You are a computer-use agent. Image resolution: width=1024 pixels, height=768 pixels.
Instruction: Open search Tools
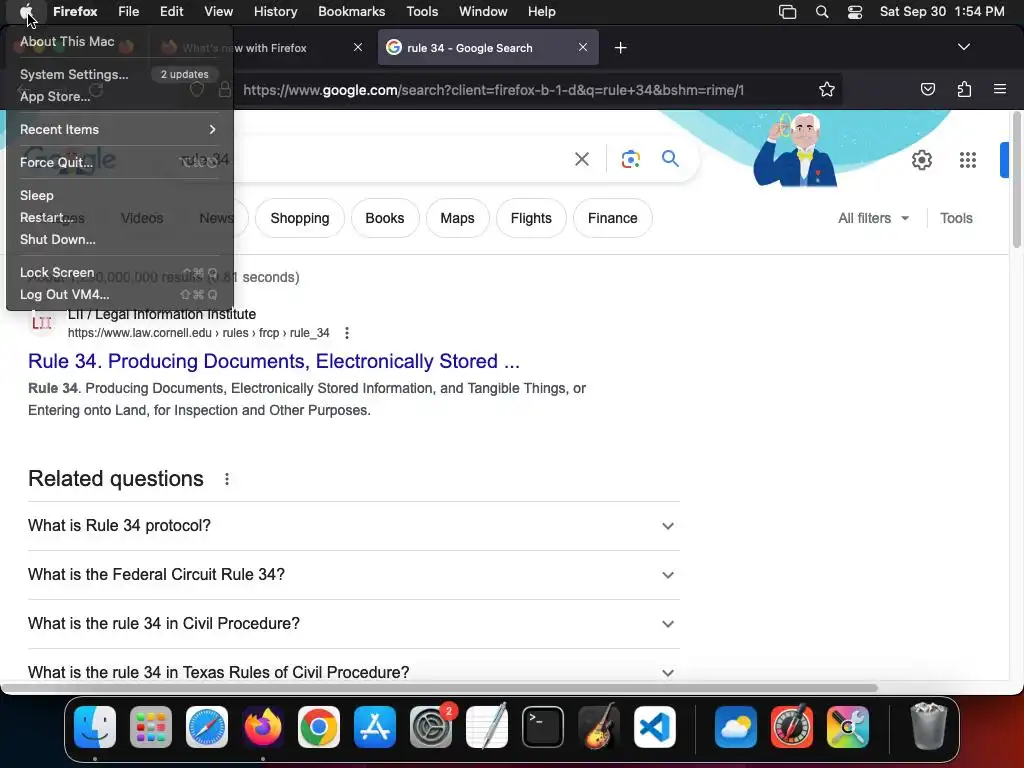coord(956,218)
